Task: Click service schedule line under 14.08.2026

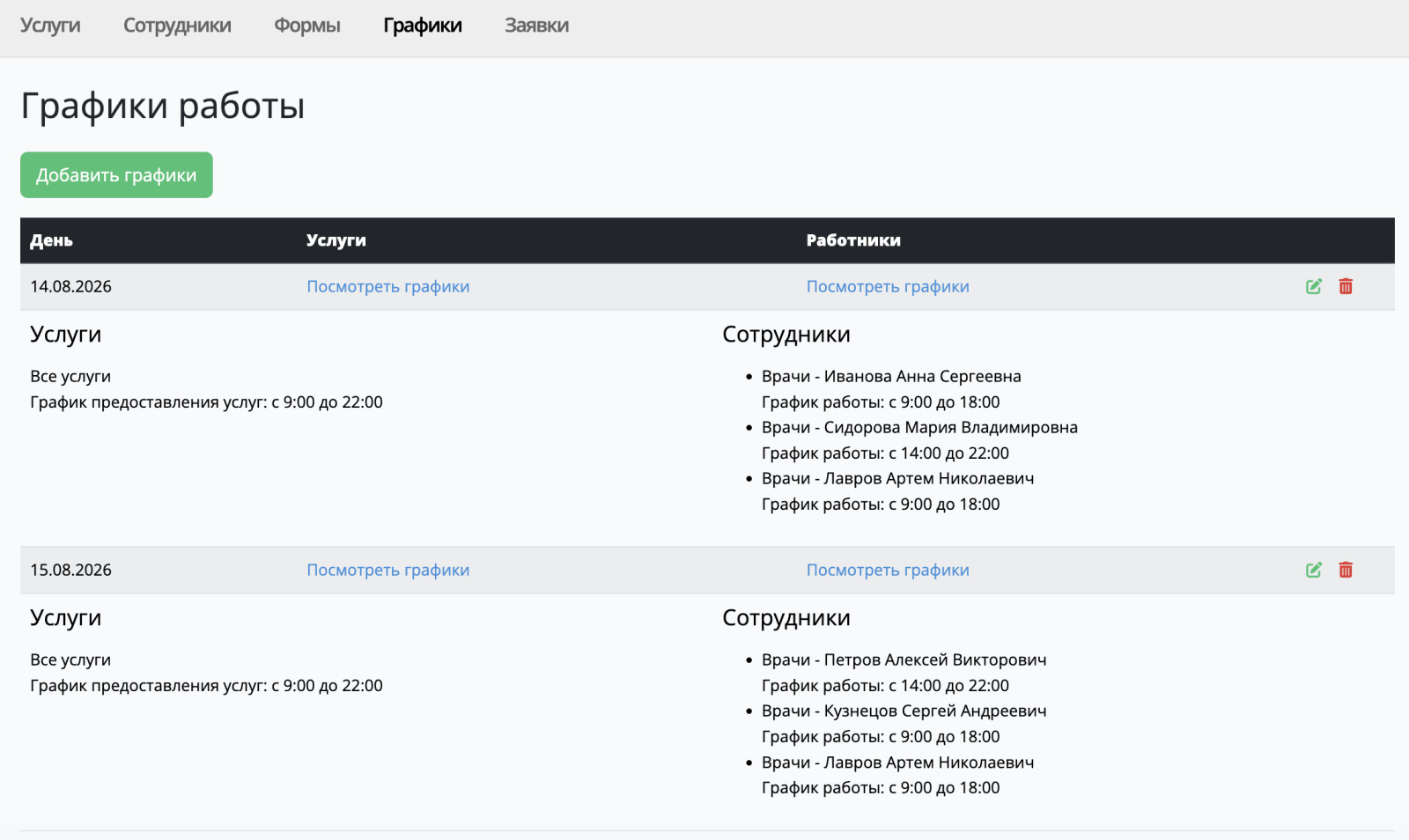Action: tap(206, 402)
